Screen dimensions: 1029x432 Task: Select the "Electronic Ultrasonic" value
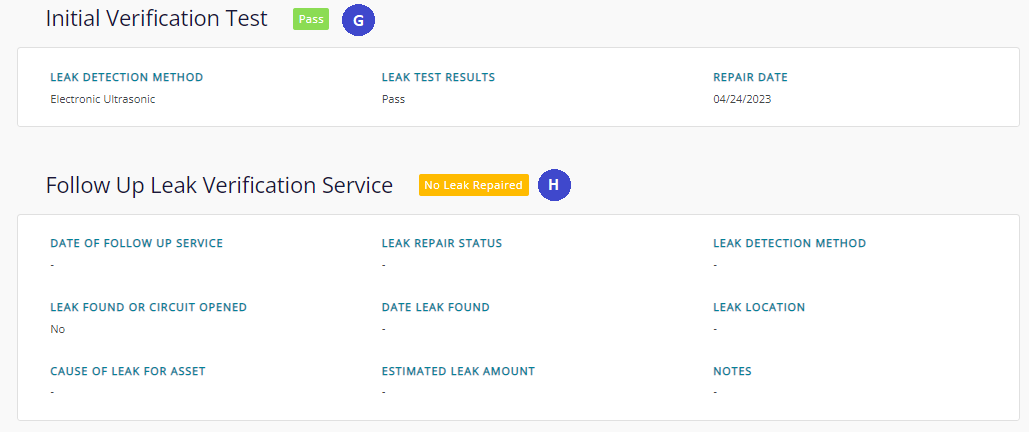[x=103, y=100]
